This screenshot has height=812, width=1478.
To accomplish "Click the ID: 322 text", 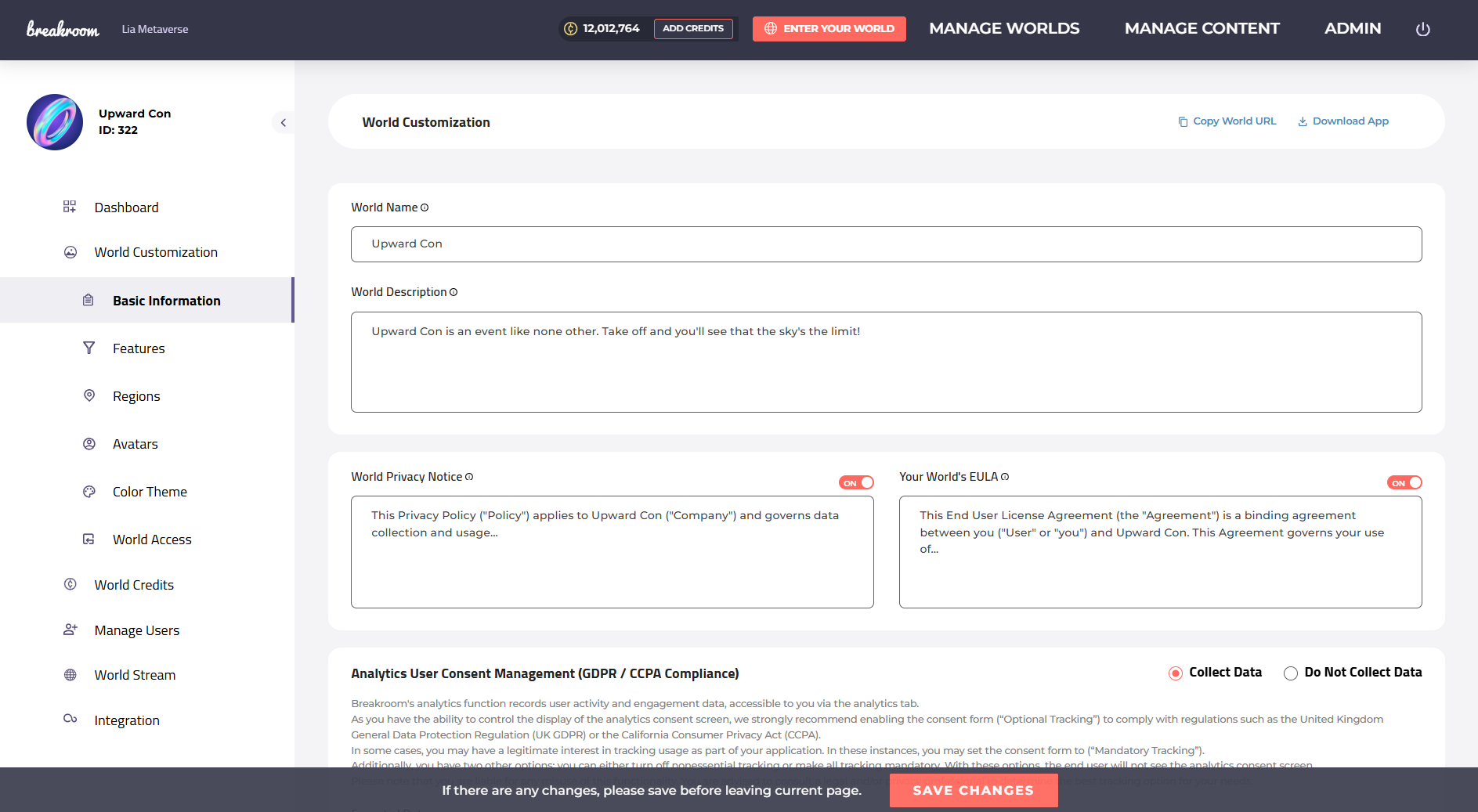I will coord(118,131).
